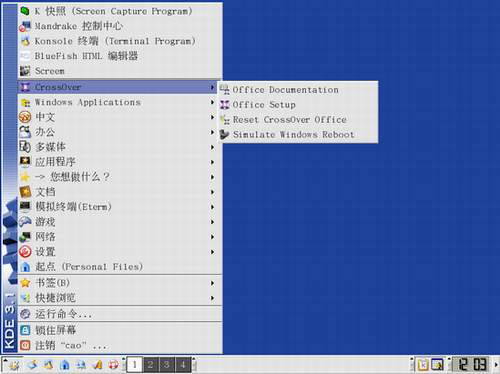Viewport: 500px width, 374px height.
Task: Click the Office Documentation submenu icon
Action: point(225,90)
